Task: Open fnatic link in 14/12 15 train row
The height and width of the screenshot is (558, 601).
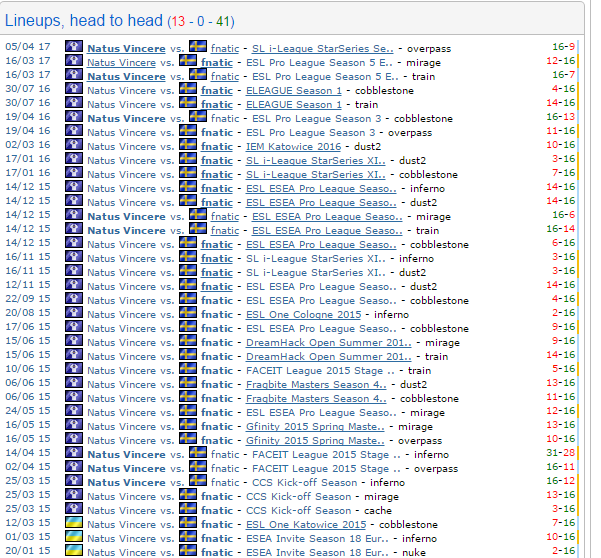Action: click(x=225, y=231)
